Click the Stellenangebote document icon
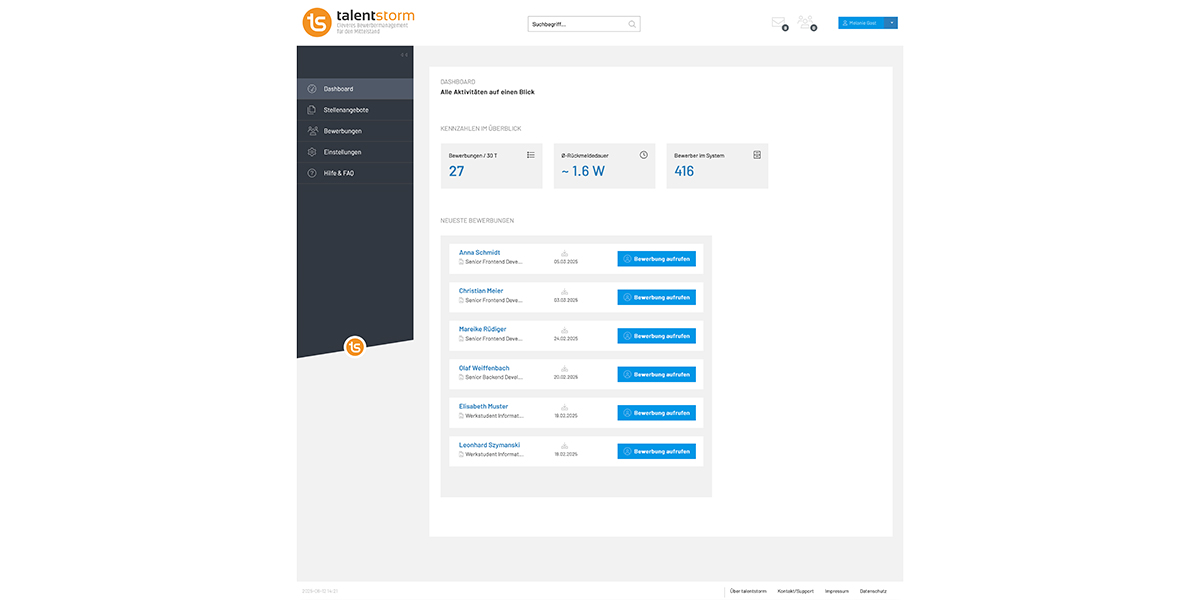1200x600 pixels. (311, 110)
